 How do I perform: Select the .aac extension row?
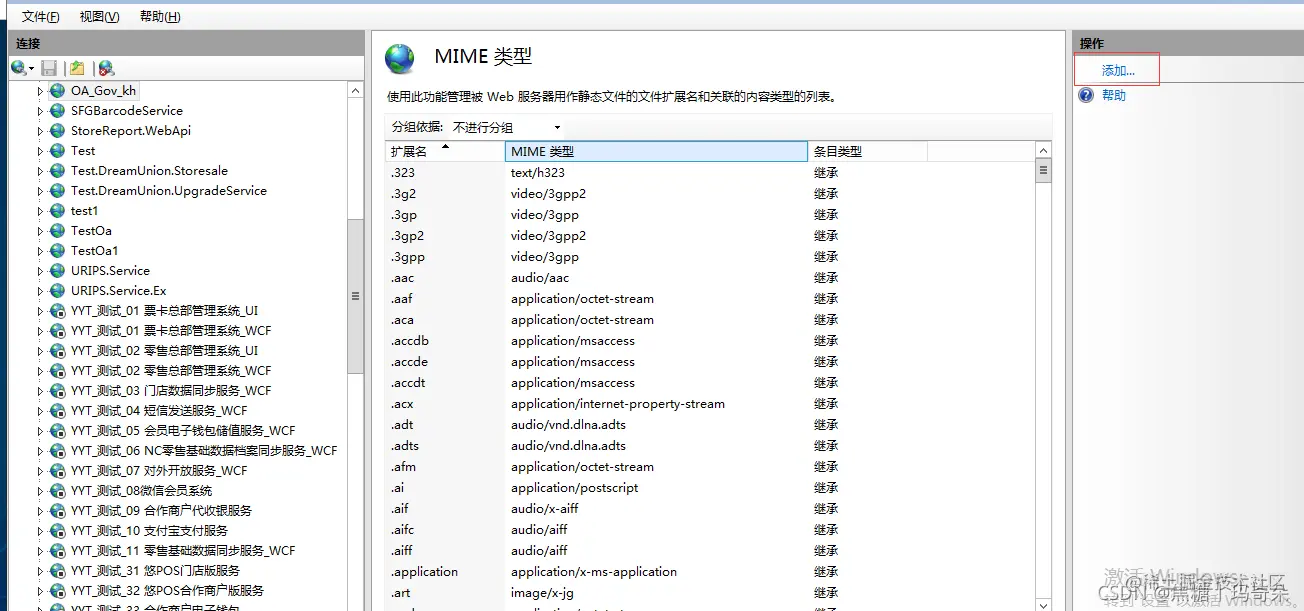point(711,277)
